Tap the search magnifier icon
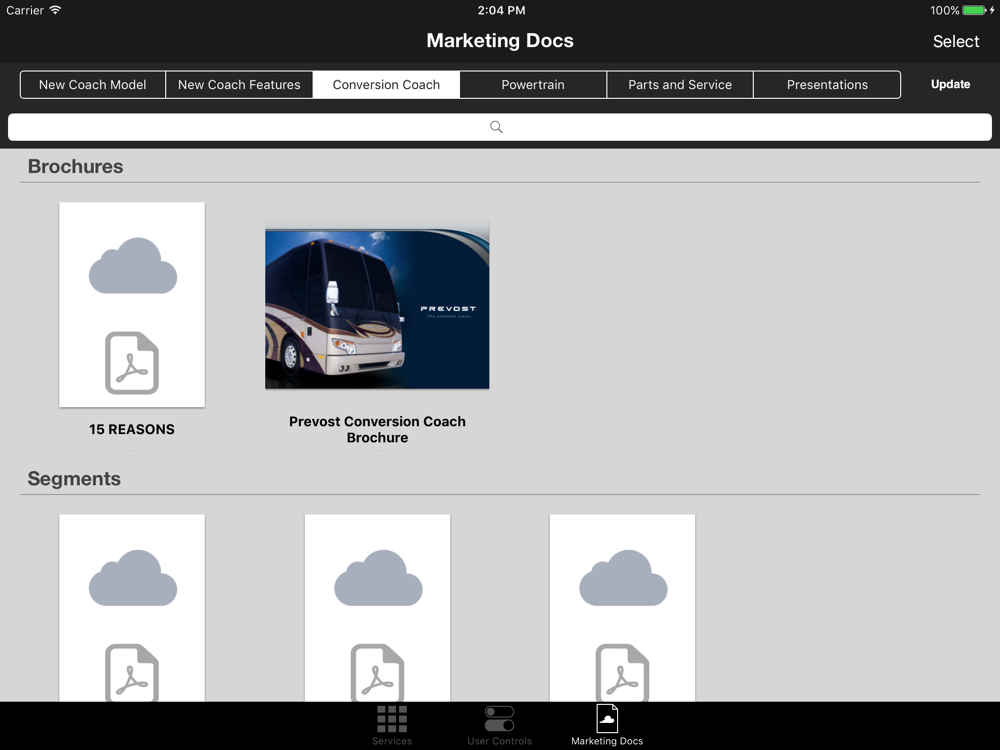Screen dimensions: 1000x750 pos(496,127)
